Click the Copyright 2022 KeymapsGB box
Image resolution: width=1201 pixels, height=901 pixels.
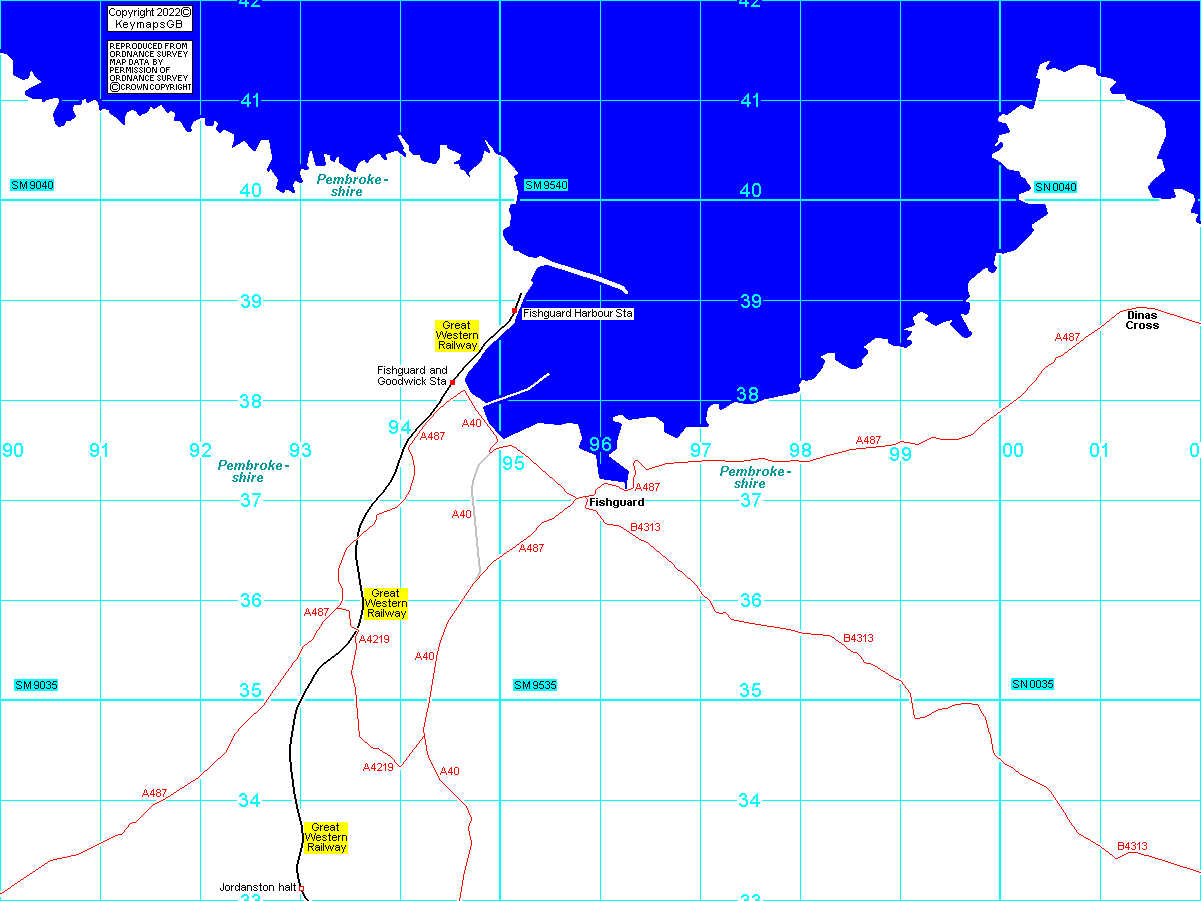[x=150, y=18]
